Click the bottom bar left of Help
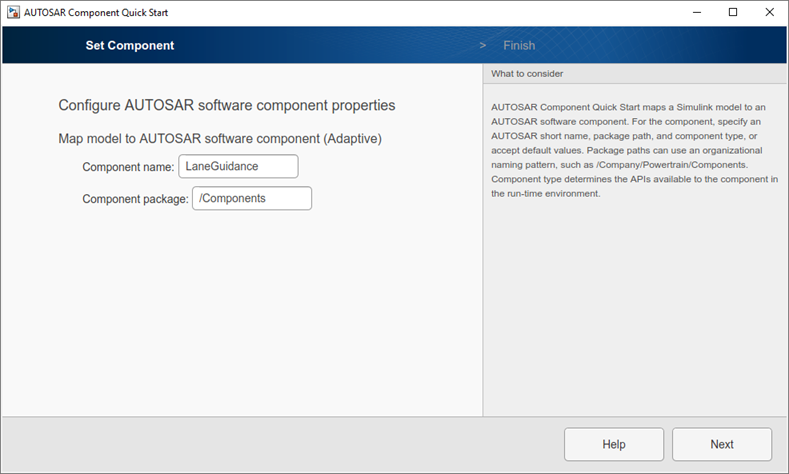Viewport: 789px width, 474px height. [280, 444]
